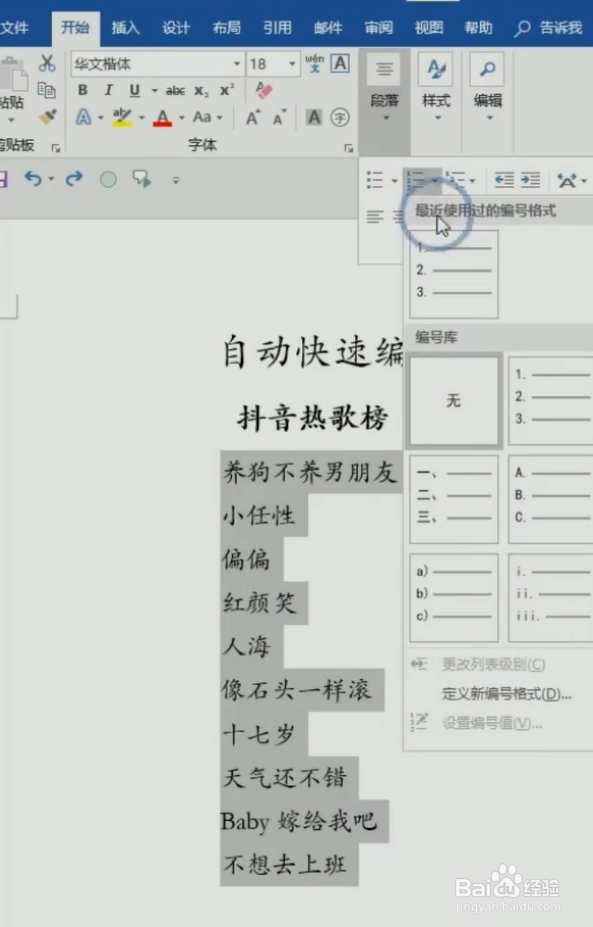Open the font color dropdown arrow
The image size is (593, 927).
click(182, 118)
